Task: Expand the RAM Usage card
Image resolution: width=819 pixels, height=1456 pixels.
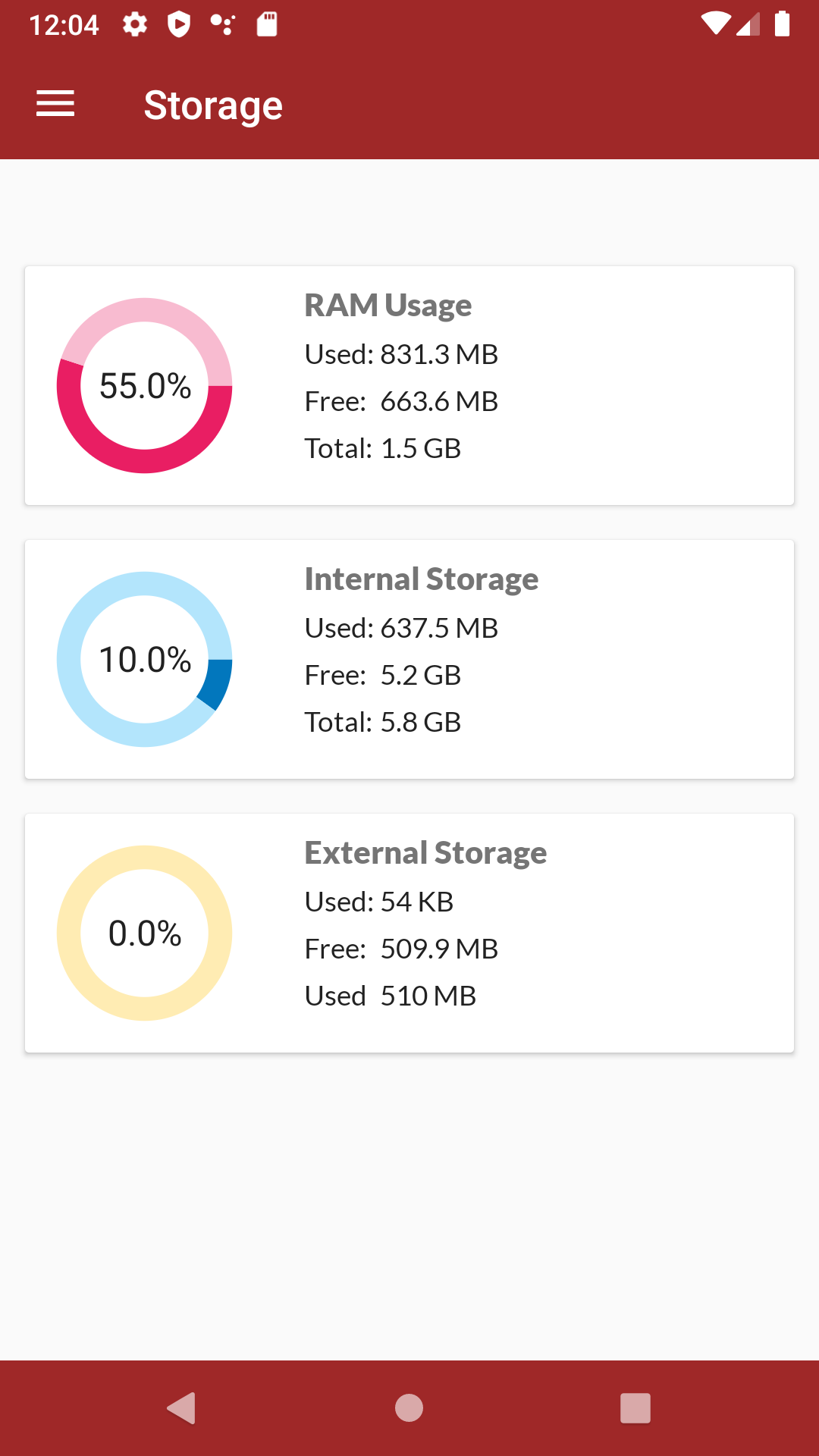Action: pyautogui.click(x=409, y=384)
